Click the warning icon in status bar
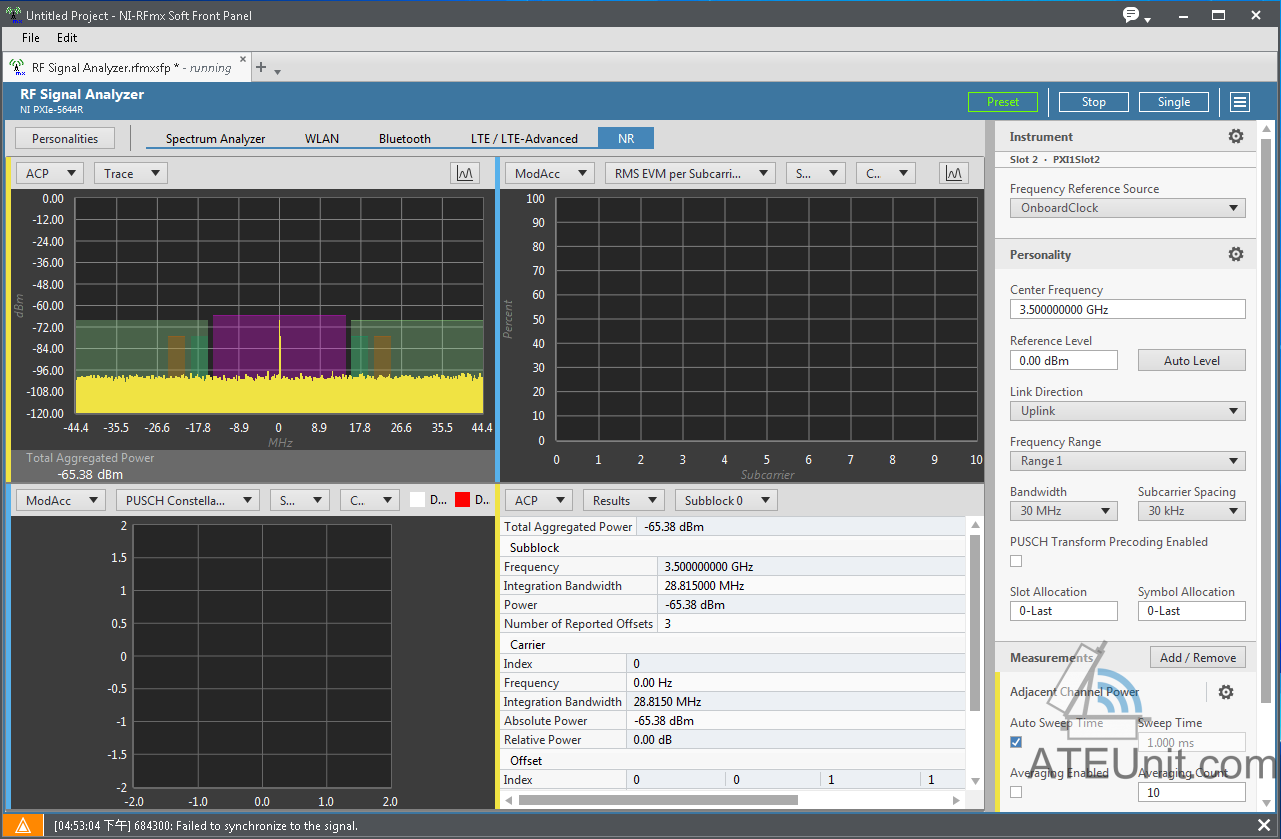The width and height of the screenshot is (1281, 839). click(23, 825)
